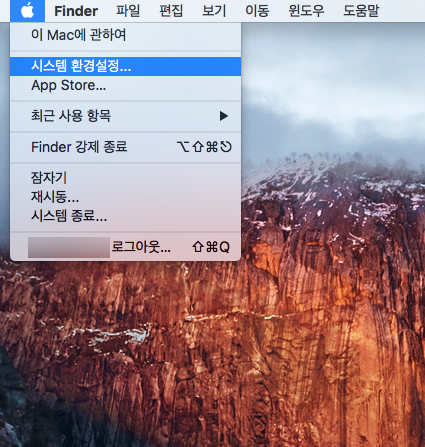Screen dimensions: 425x447
Task: Select 이 Mac에 관하여
Action: pyautogui.click(x=125, y=35)
